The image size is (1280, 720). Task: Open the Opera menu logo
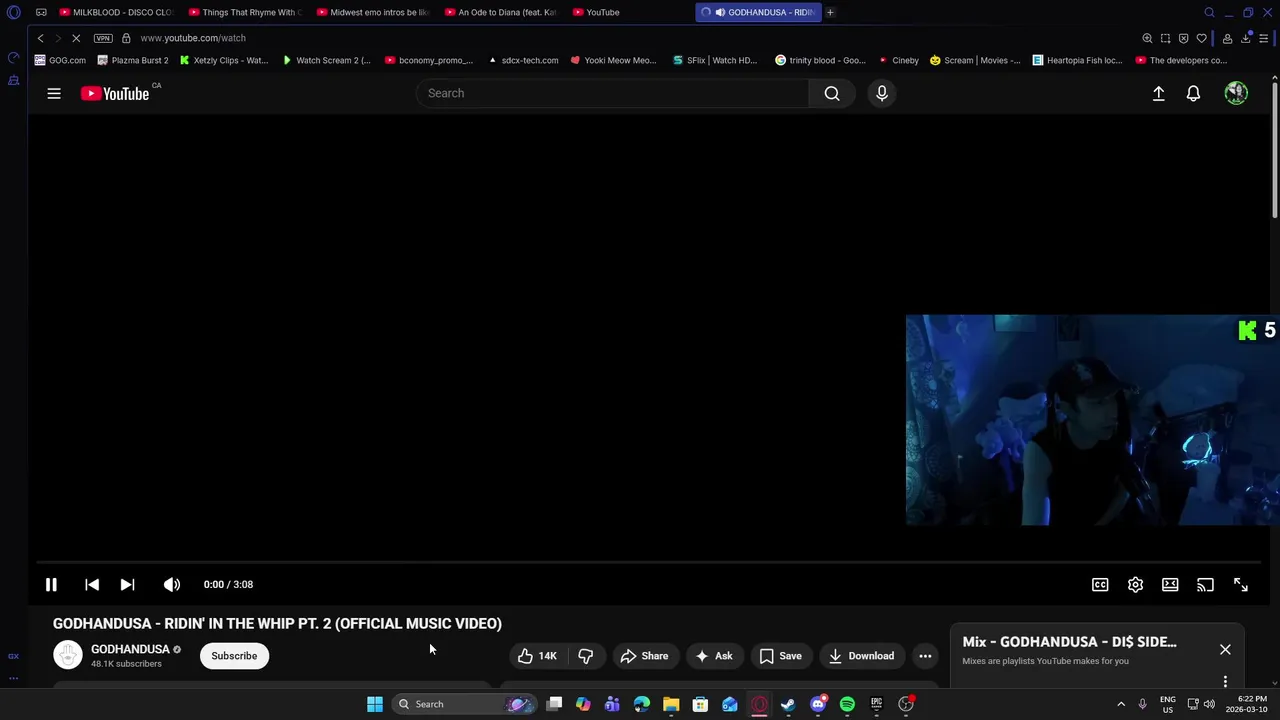pyautogui.click(x=13, y=12)
